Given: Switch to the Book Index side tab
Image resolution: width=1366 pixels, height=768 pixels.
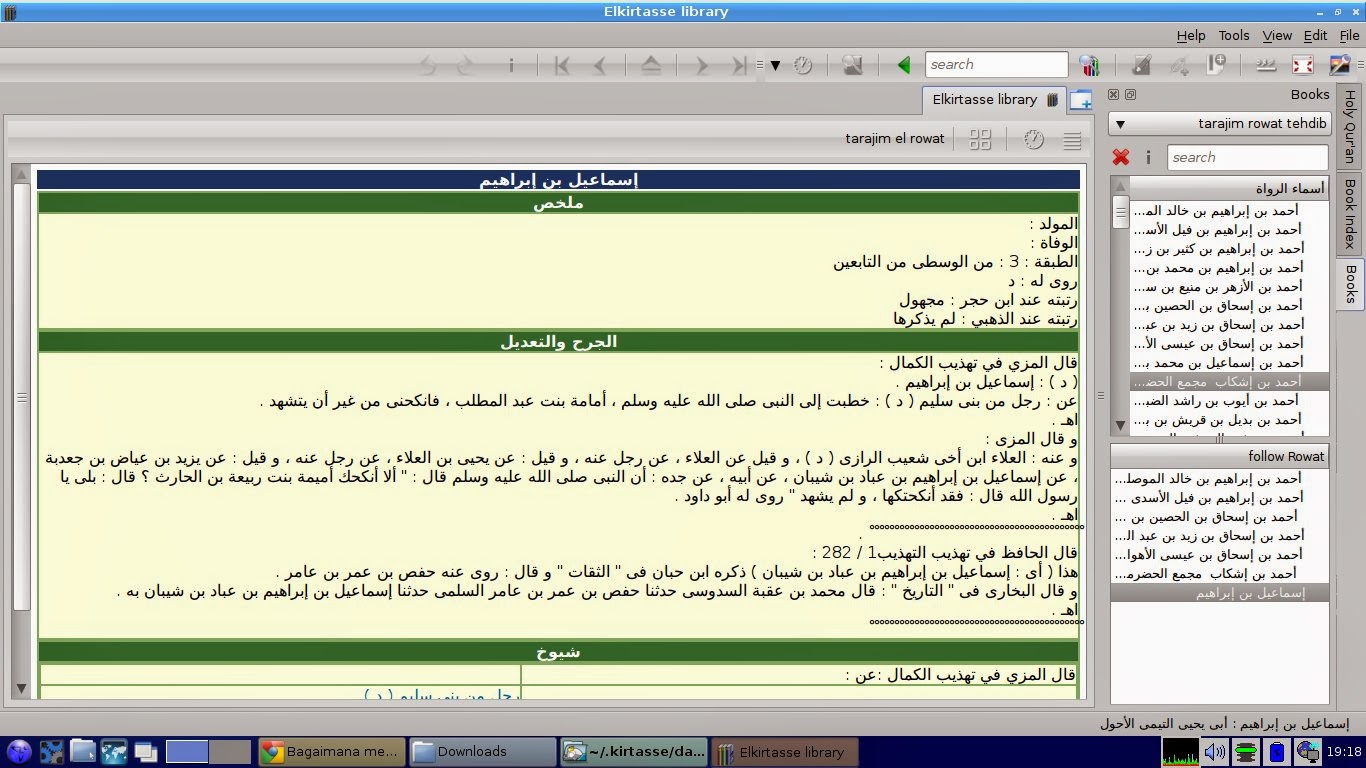Looking at the screenshot, I should 1349,213.
